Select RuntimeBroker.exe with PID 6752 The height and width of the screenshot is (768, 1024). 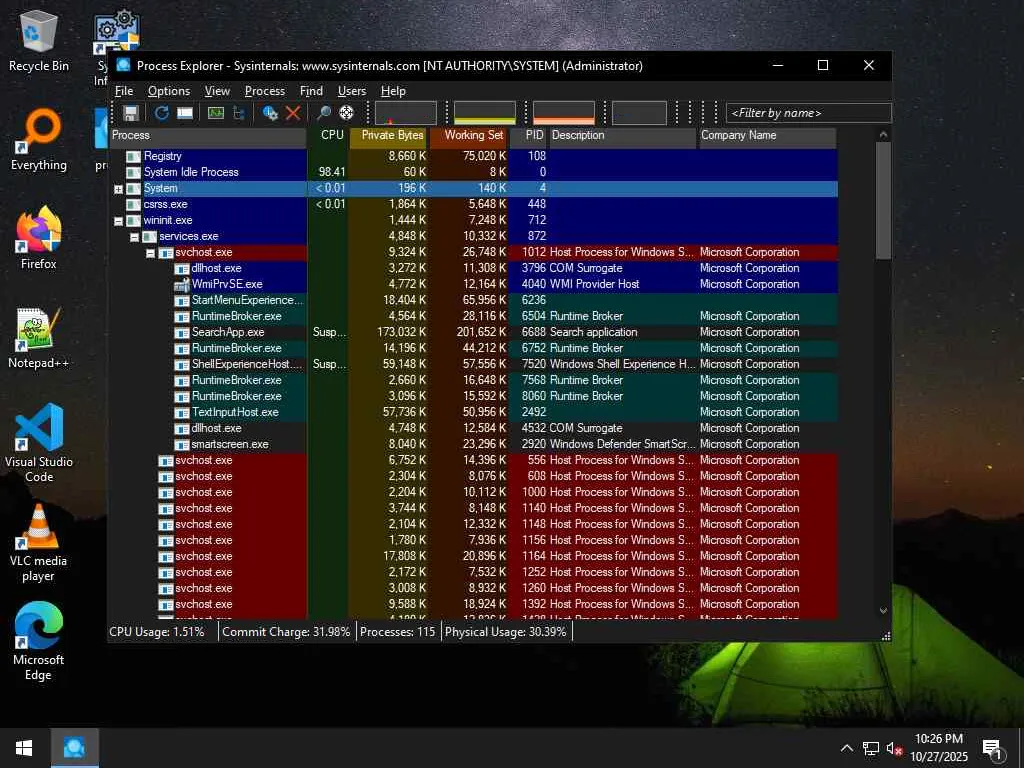tap(473, 348)
